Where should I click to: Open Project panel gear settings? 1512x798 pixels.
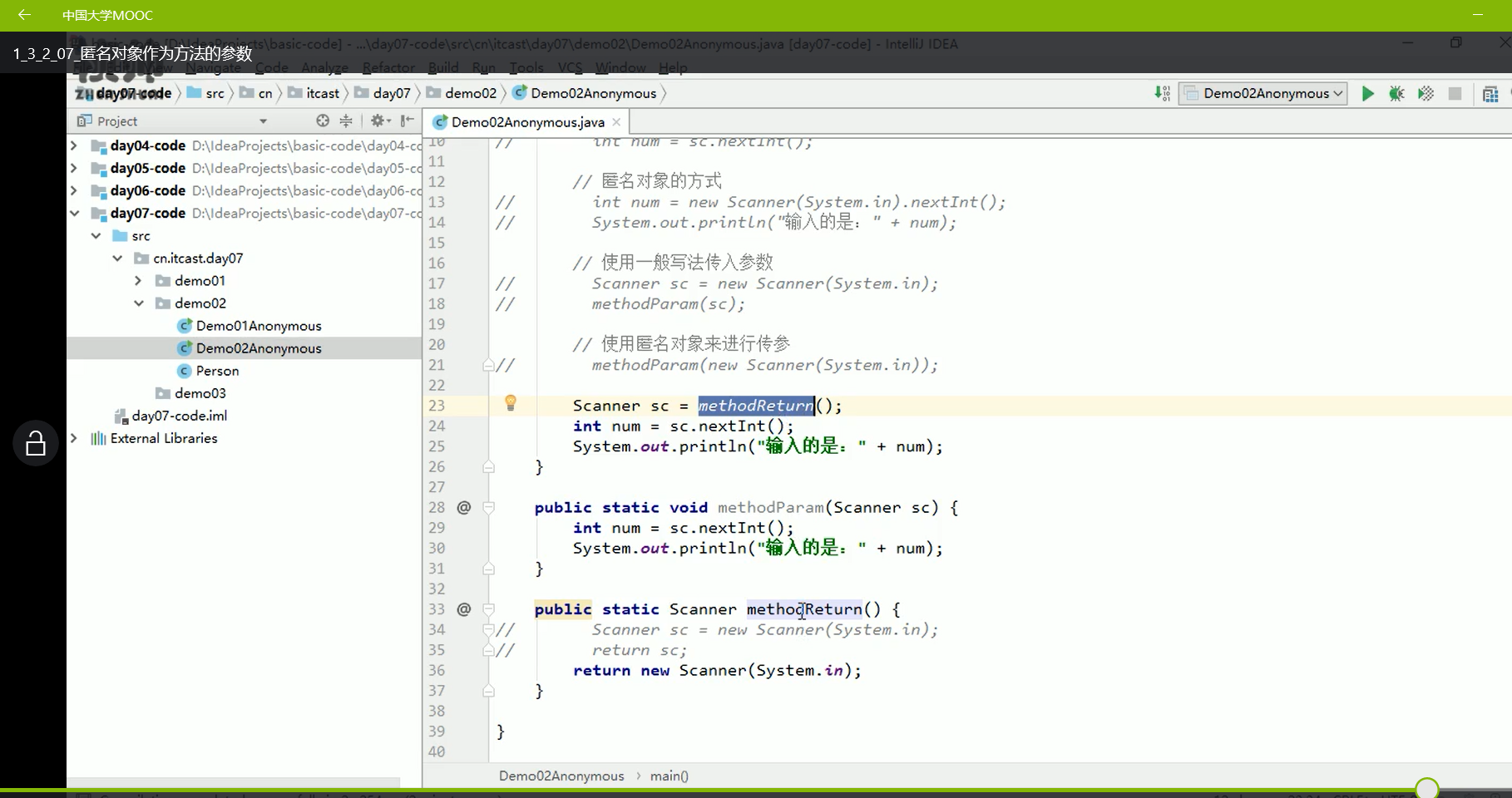click(380, 121)
